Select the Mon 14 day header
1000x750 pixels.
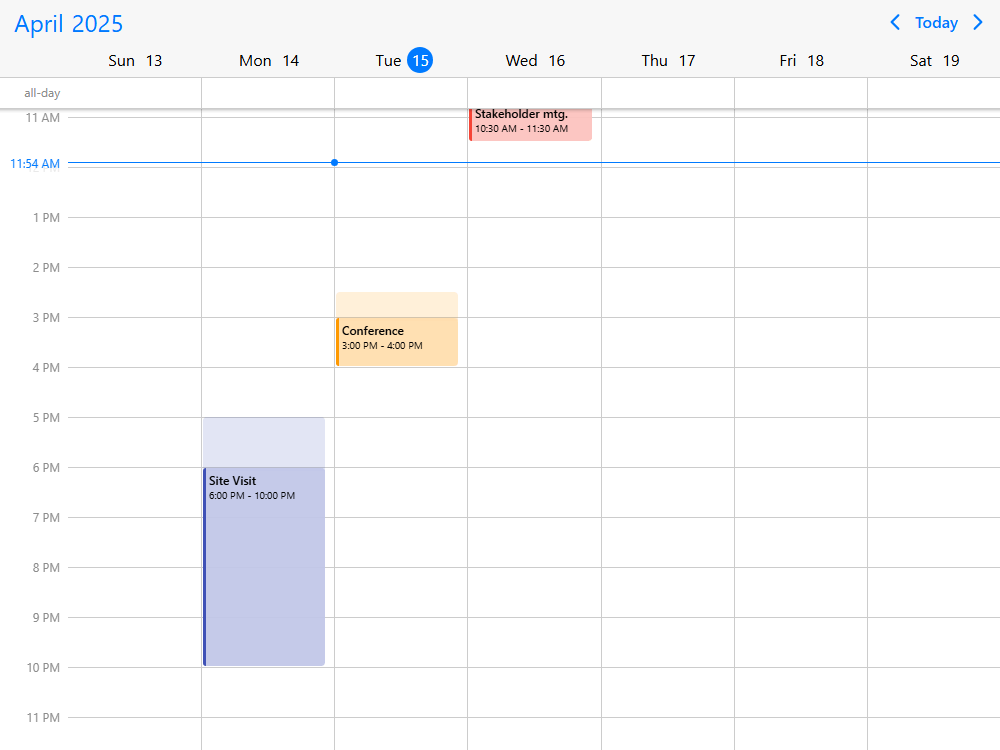click(x=268, y=61)
